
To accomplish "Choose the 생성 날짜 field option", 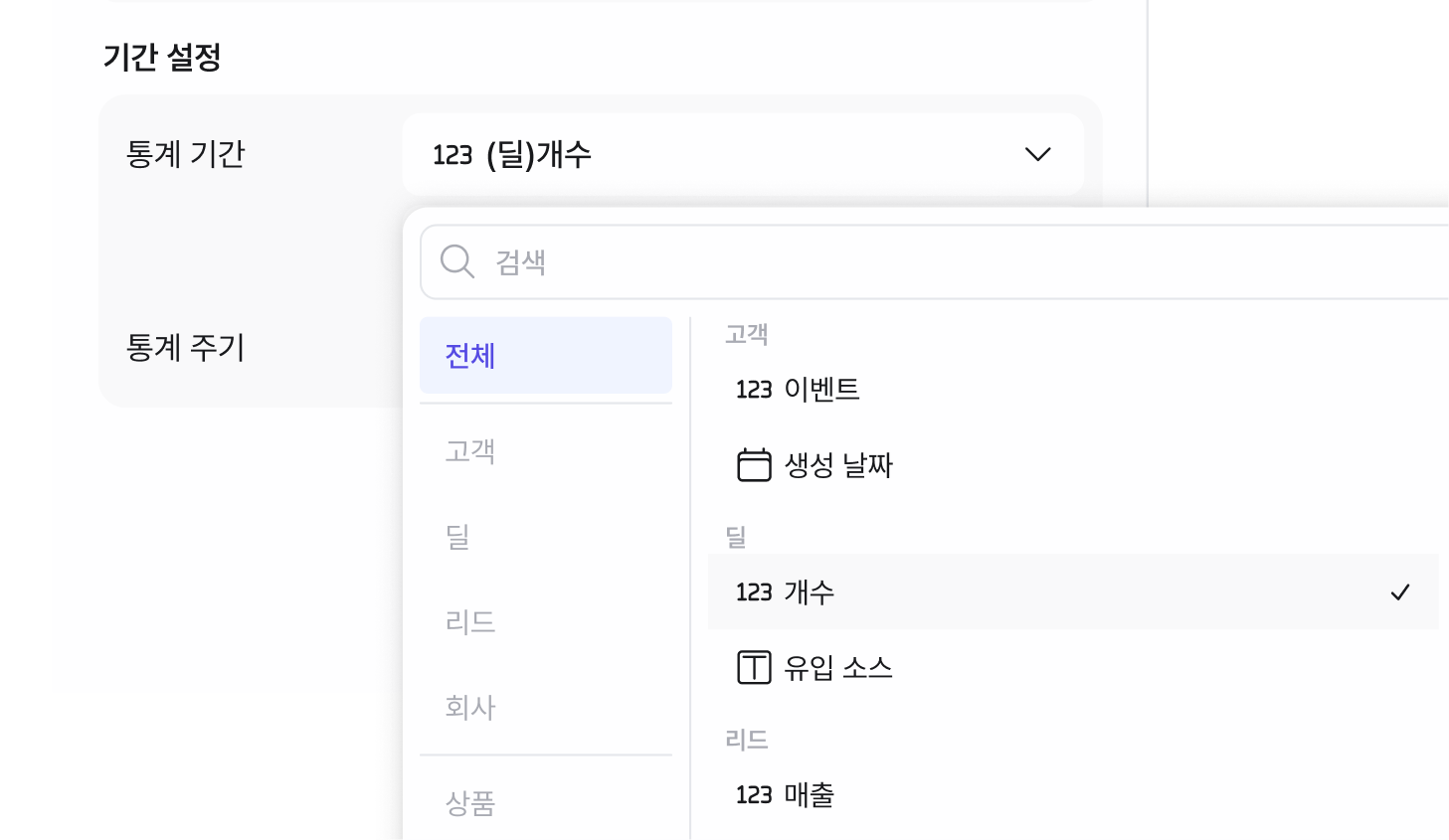I will [1073, 465].
